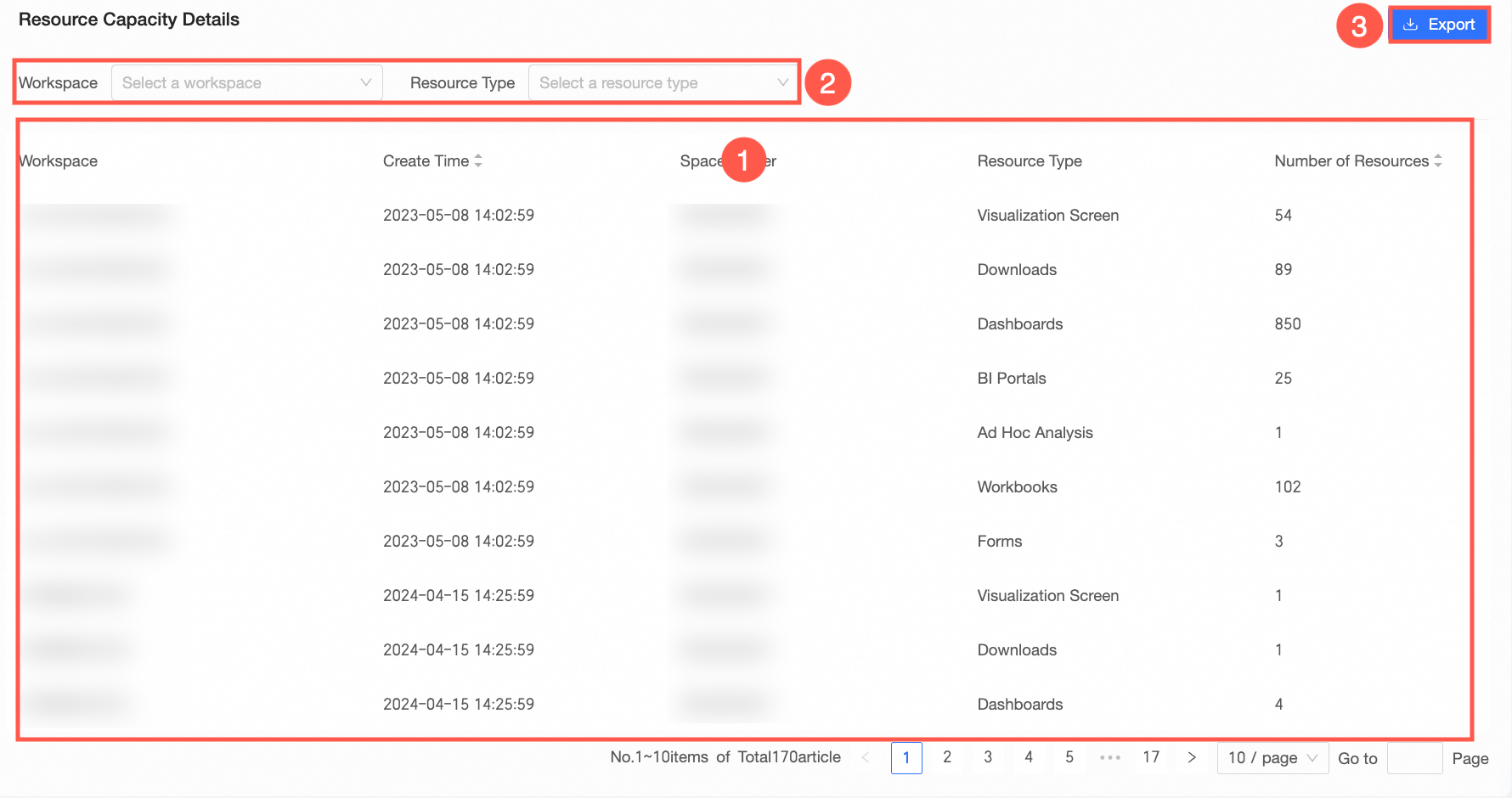The height and width of the screenshot is (798, 1512).
Task: Go to page 5
Action: pos(1069,757)
